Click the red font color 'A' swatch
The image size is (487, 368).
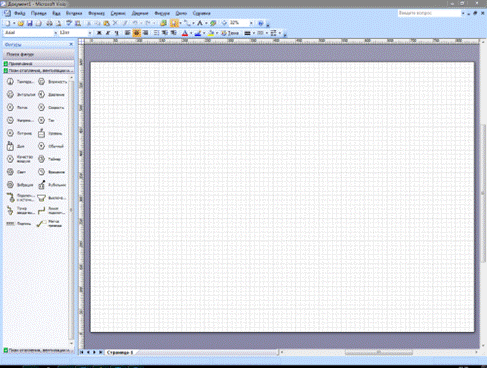[x=185, y=33]
